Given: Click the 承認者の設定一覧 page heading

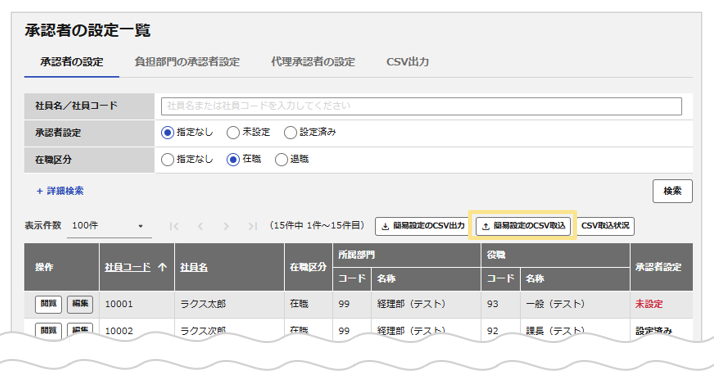Looking at the screenshot, I should pos(87,31).
